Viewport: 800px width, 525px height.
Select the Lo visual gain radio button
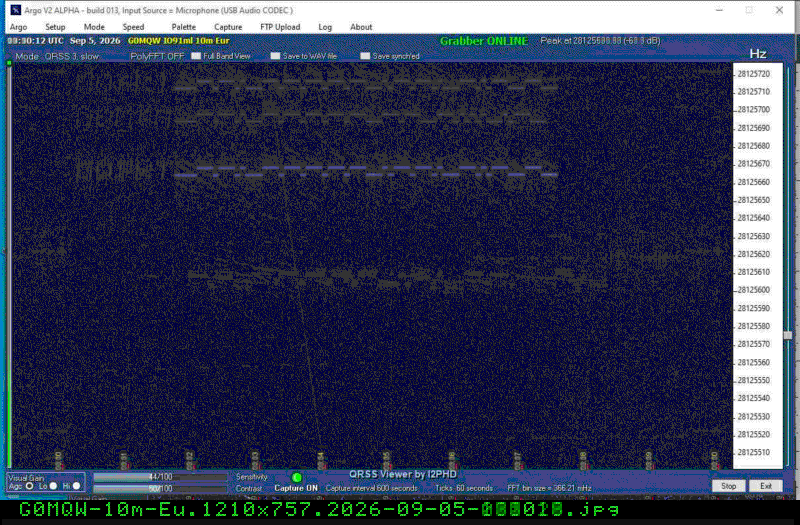(54, 486)
